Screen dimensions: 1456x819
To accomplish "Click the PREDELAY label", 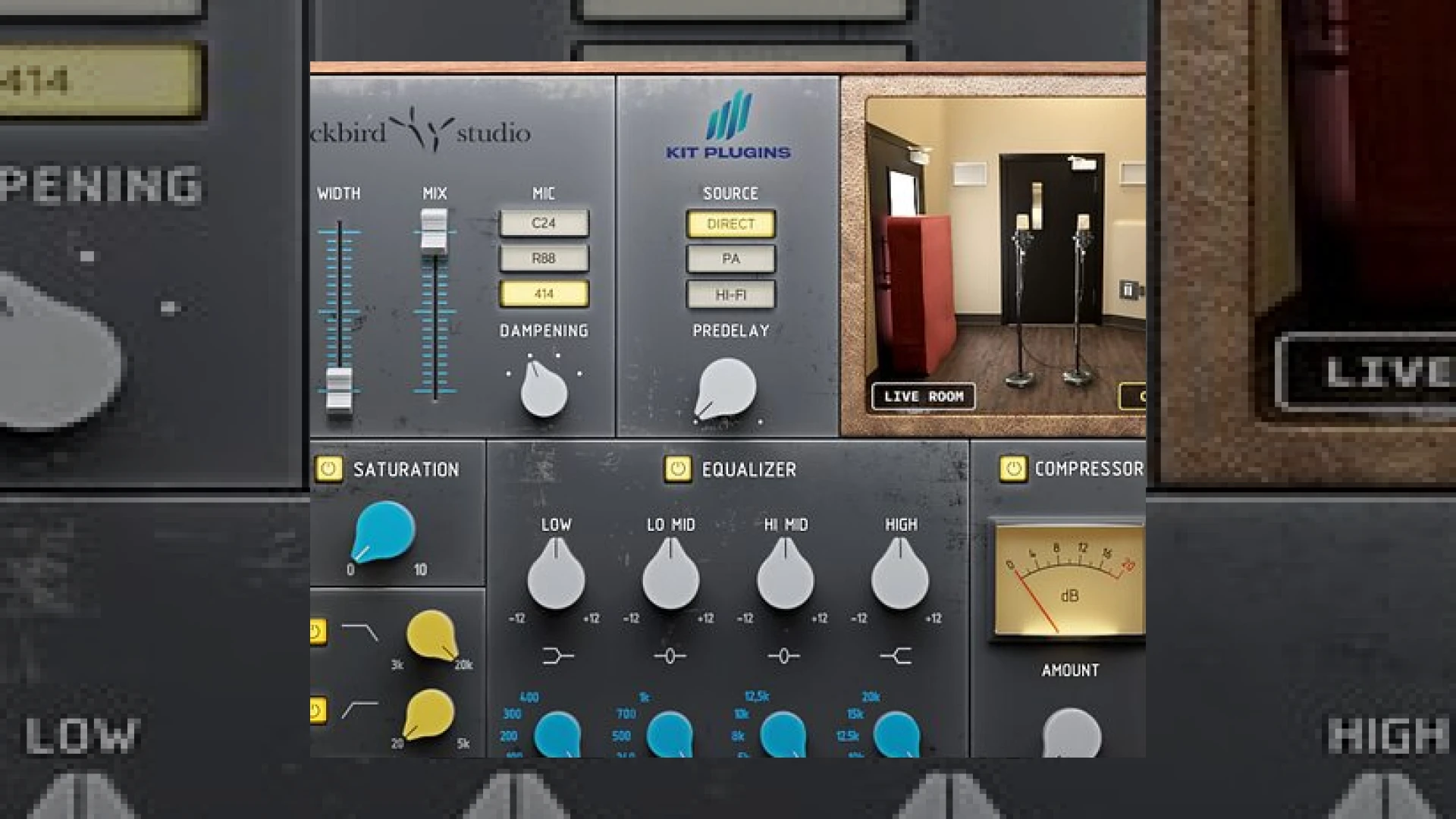I will click(x=731, y=331).
